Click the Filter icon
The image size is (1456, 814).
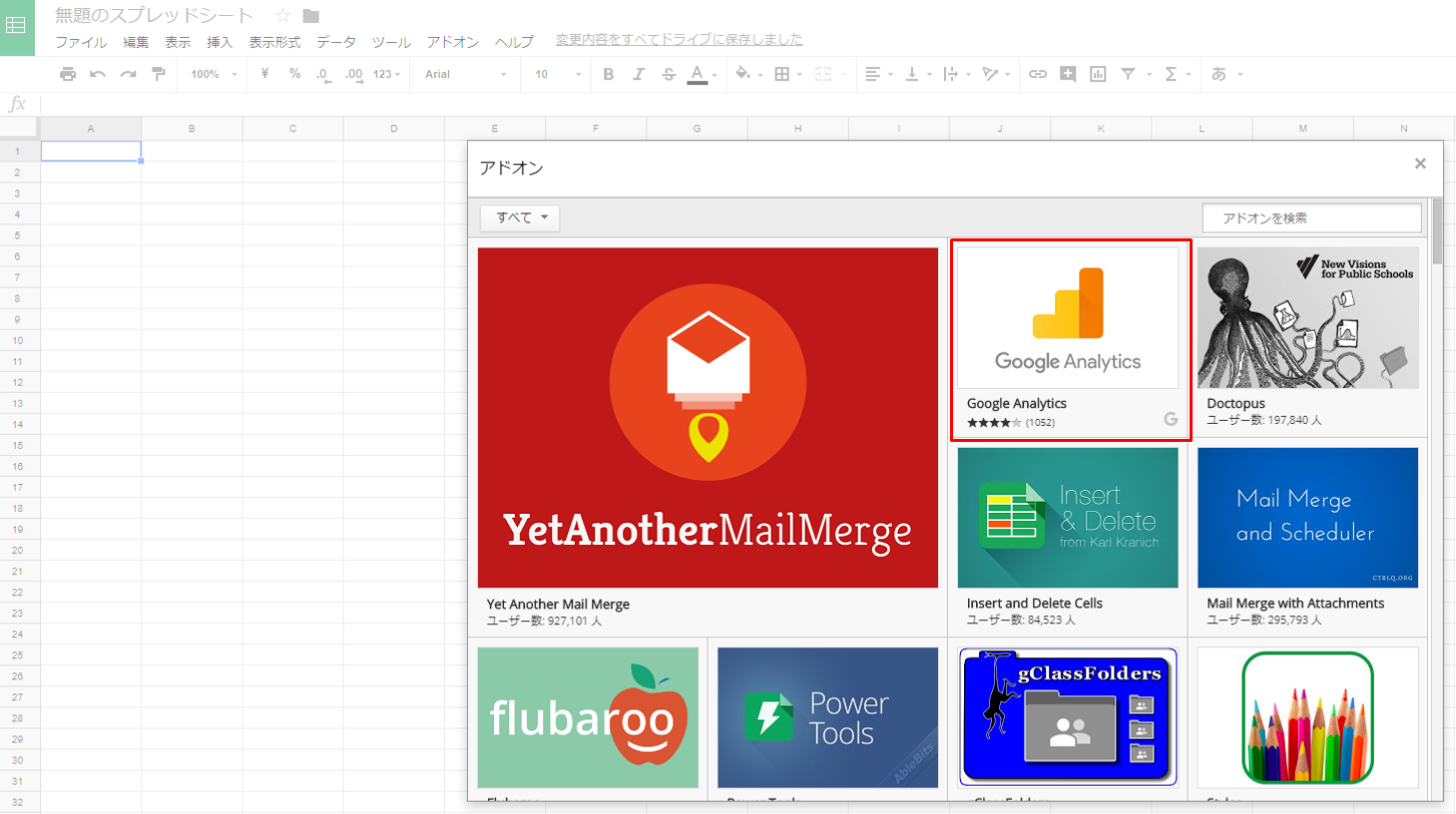pos(1128,74)
